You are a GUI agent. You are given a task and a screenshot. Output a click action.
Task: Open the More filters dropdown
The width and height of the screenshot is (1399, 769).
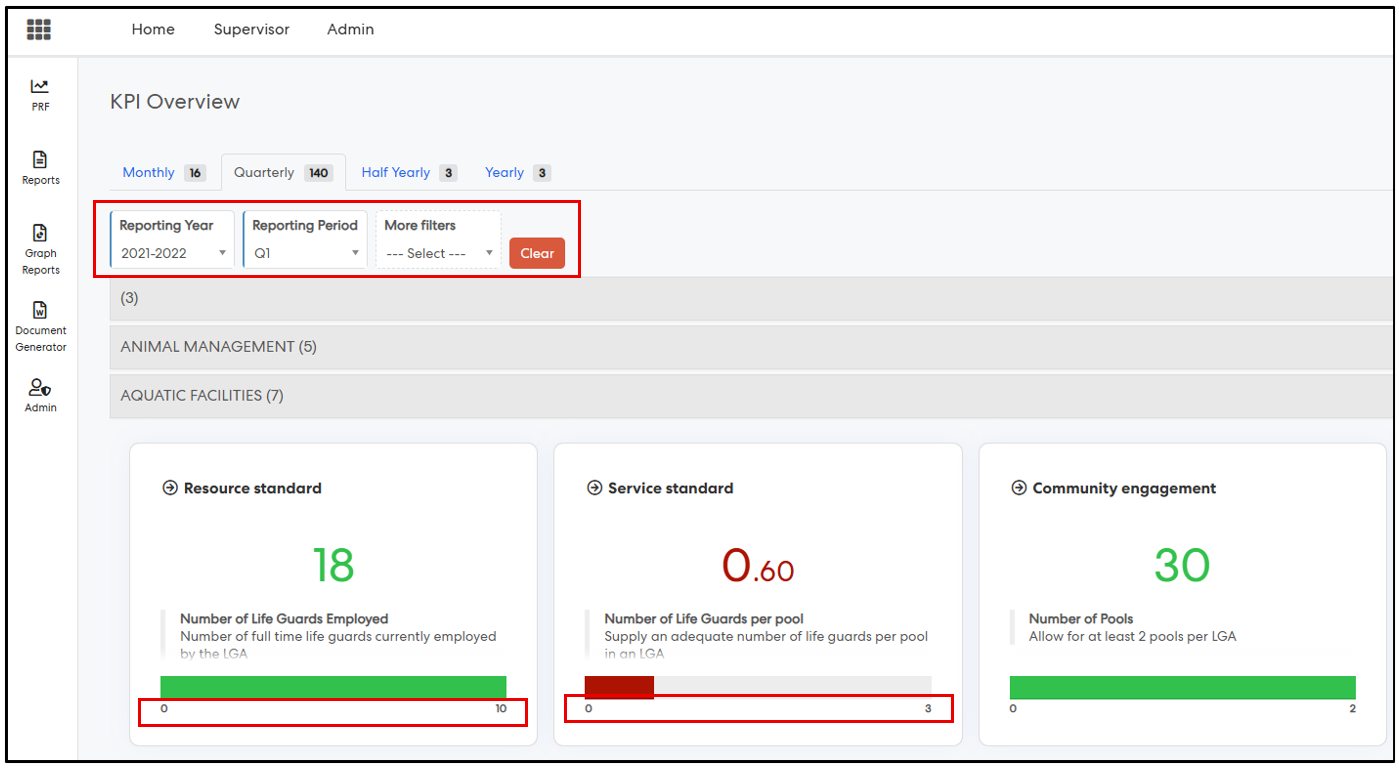[439, 253]
